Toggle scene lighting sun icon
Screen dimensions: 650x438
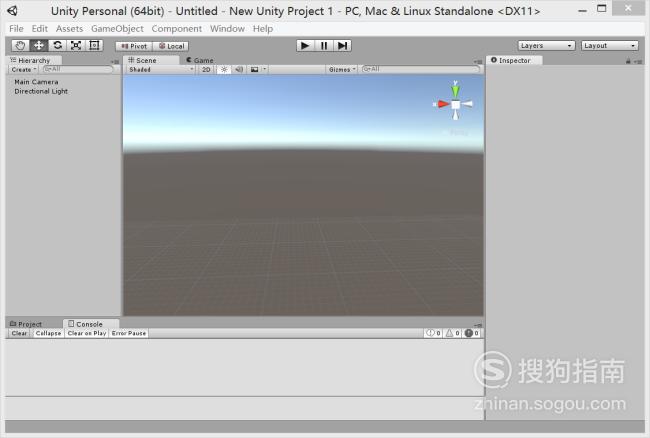pos(224,70)
